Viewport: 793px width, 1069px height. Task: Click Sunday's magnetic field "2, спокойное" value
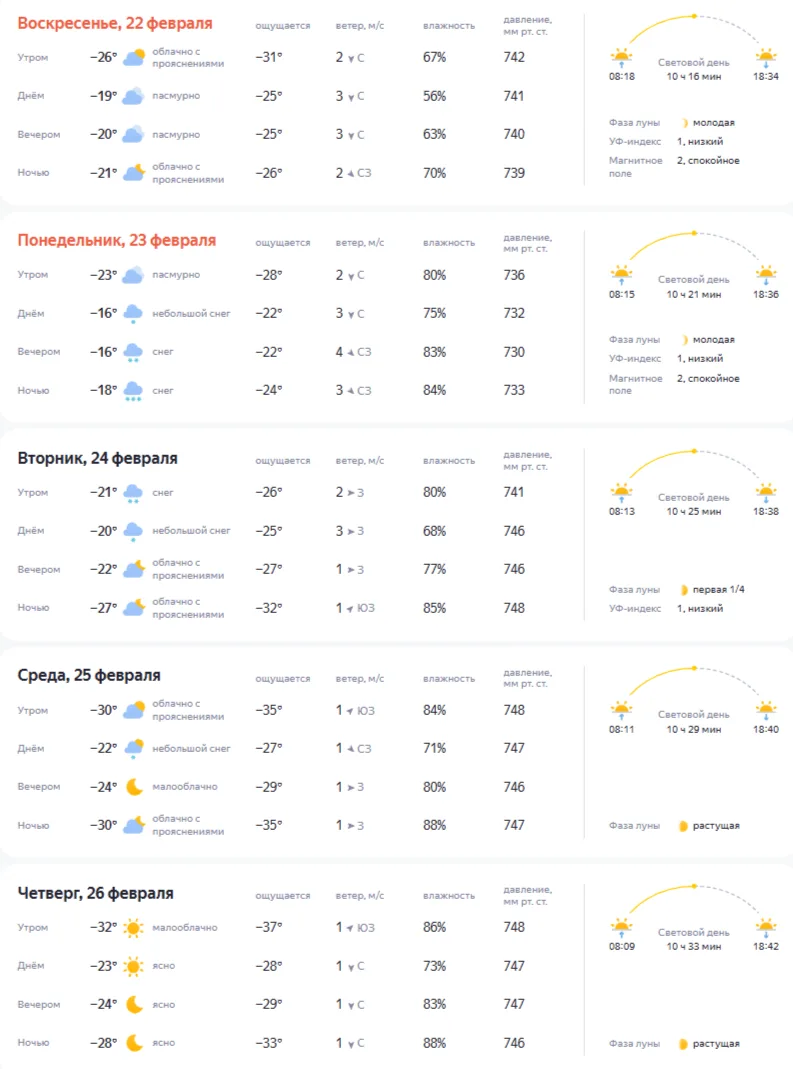point(708,160)
